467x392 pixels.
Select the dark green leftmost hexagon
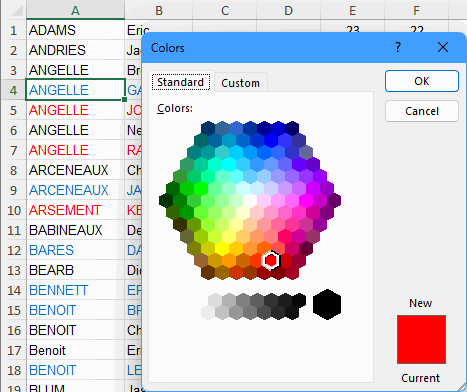[x=166, y=200]
